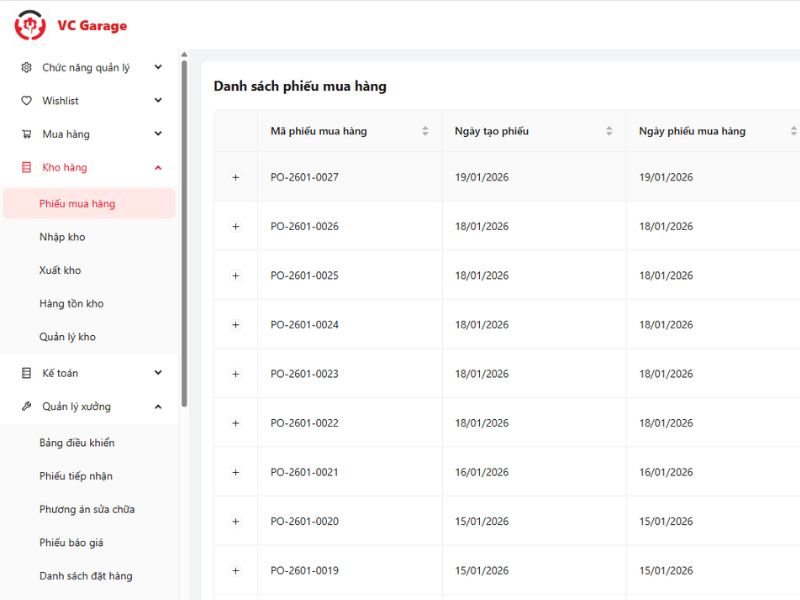800x600 pixels.
Task: Select the gear icon next to Chức năng quản lý
Action: [25, 67]
